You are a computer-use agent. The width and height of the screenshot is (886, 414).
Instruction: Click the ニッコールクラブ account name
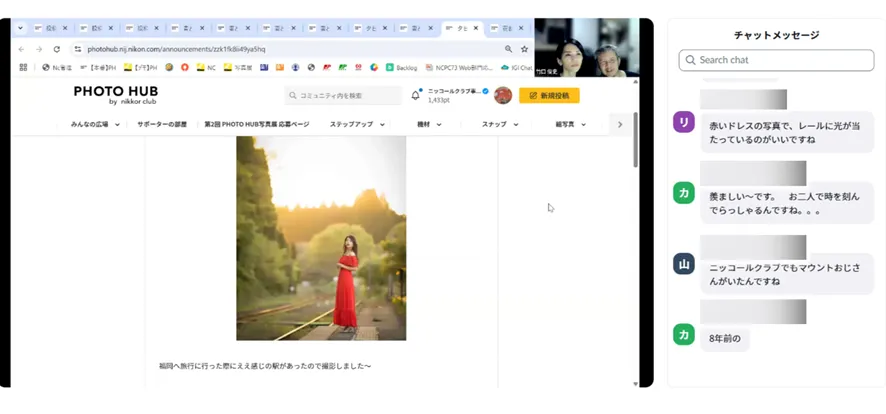(x=454, y=91)
